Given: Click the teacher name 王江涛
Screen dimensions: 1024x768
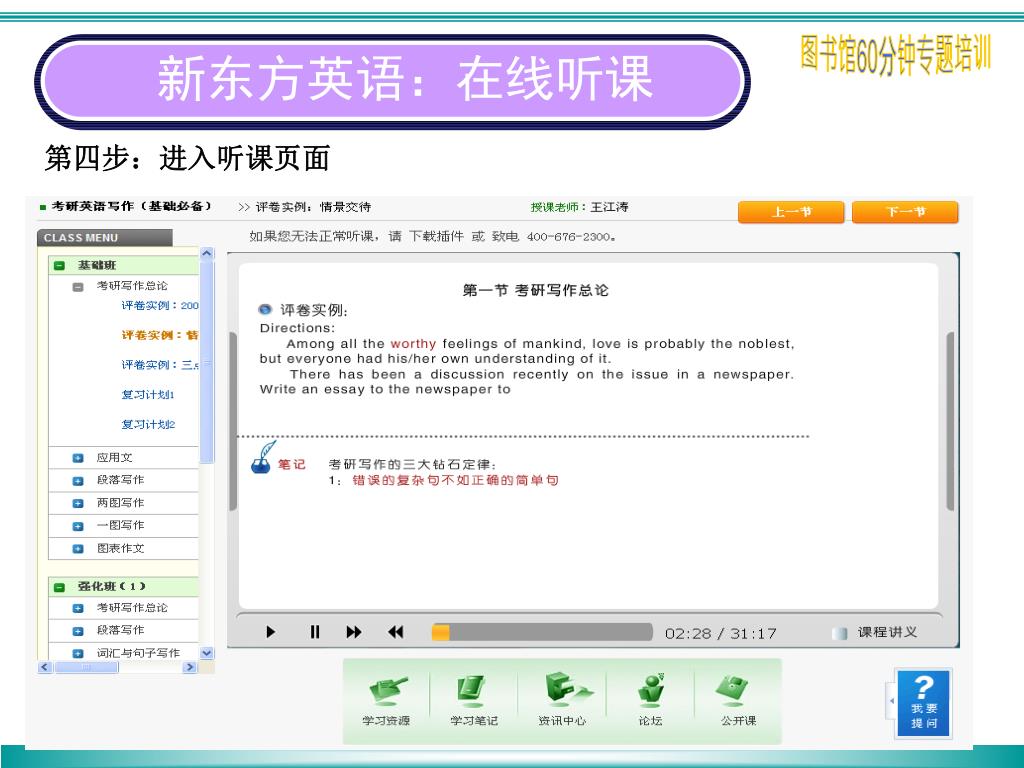Looking at the screenshot, I should coord(609,207).
